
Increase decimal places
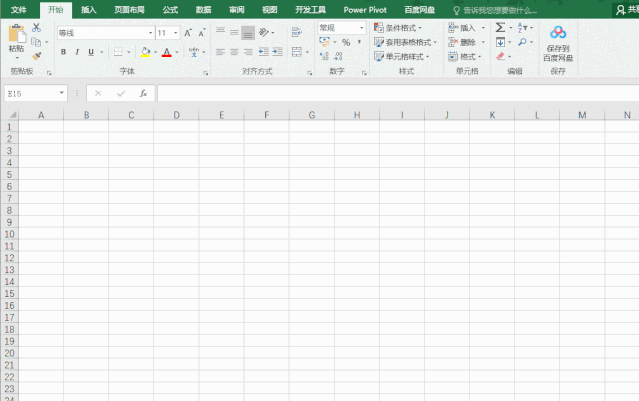click(x=324, y=56)
